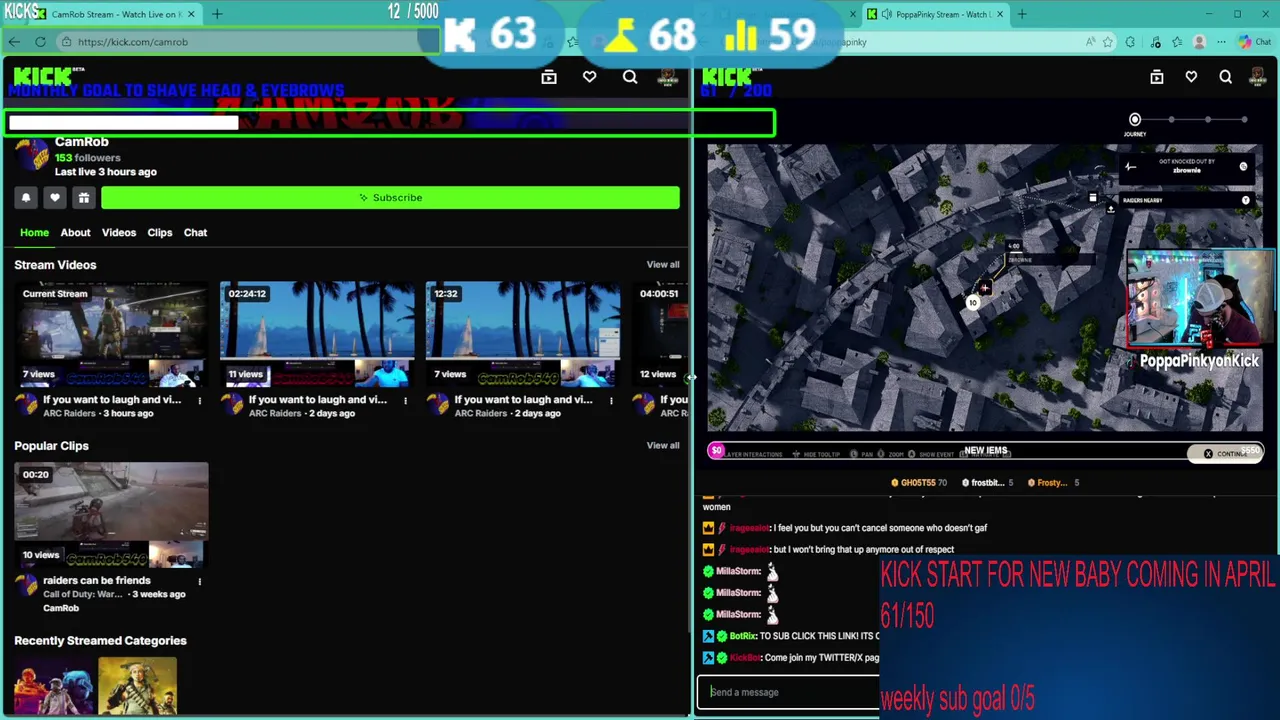Open the second recently streamed category cover

click(x=138, y=688)
